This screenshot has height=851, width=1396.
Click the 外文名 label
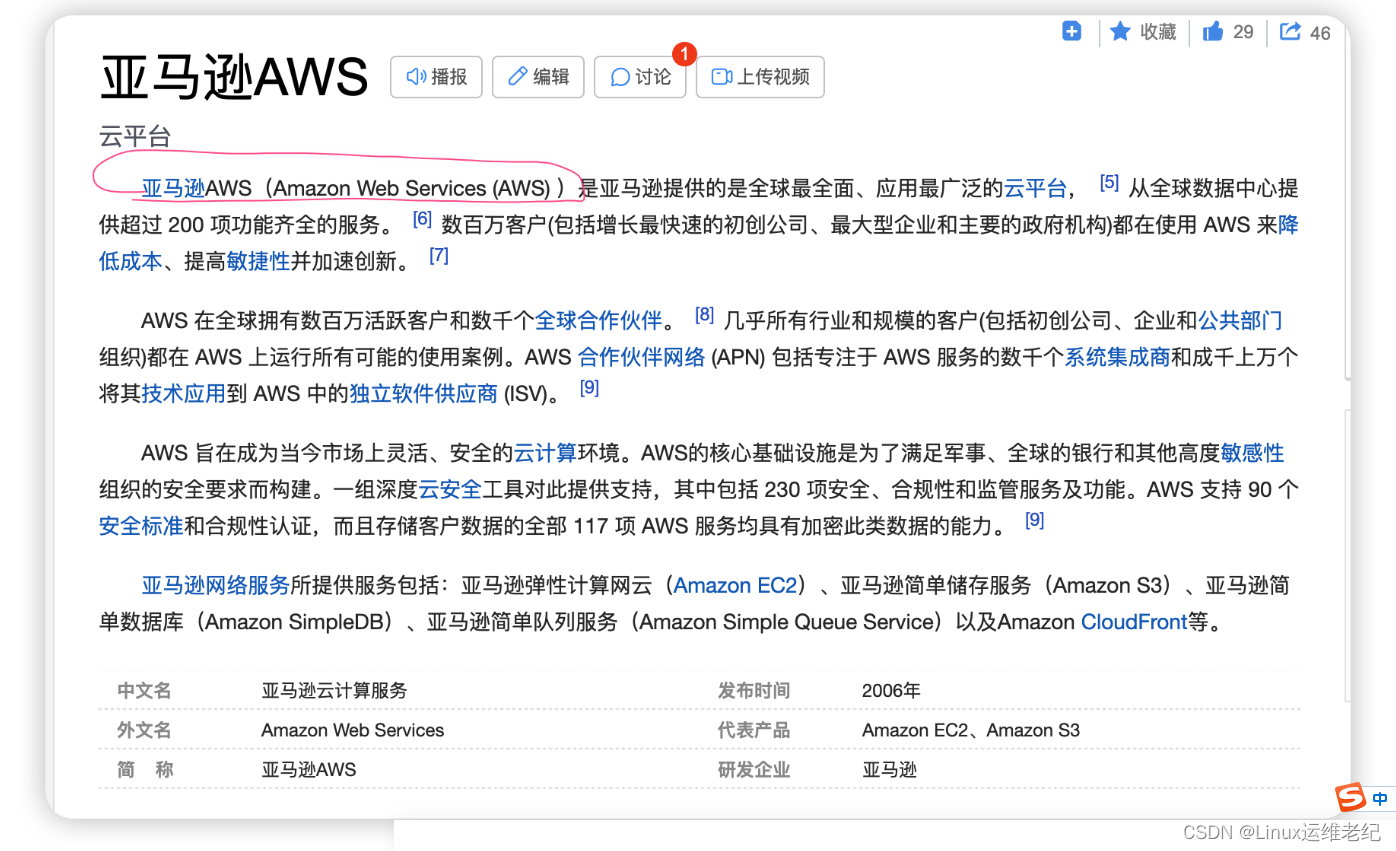(x=145, y=730)
